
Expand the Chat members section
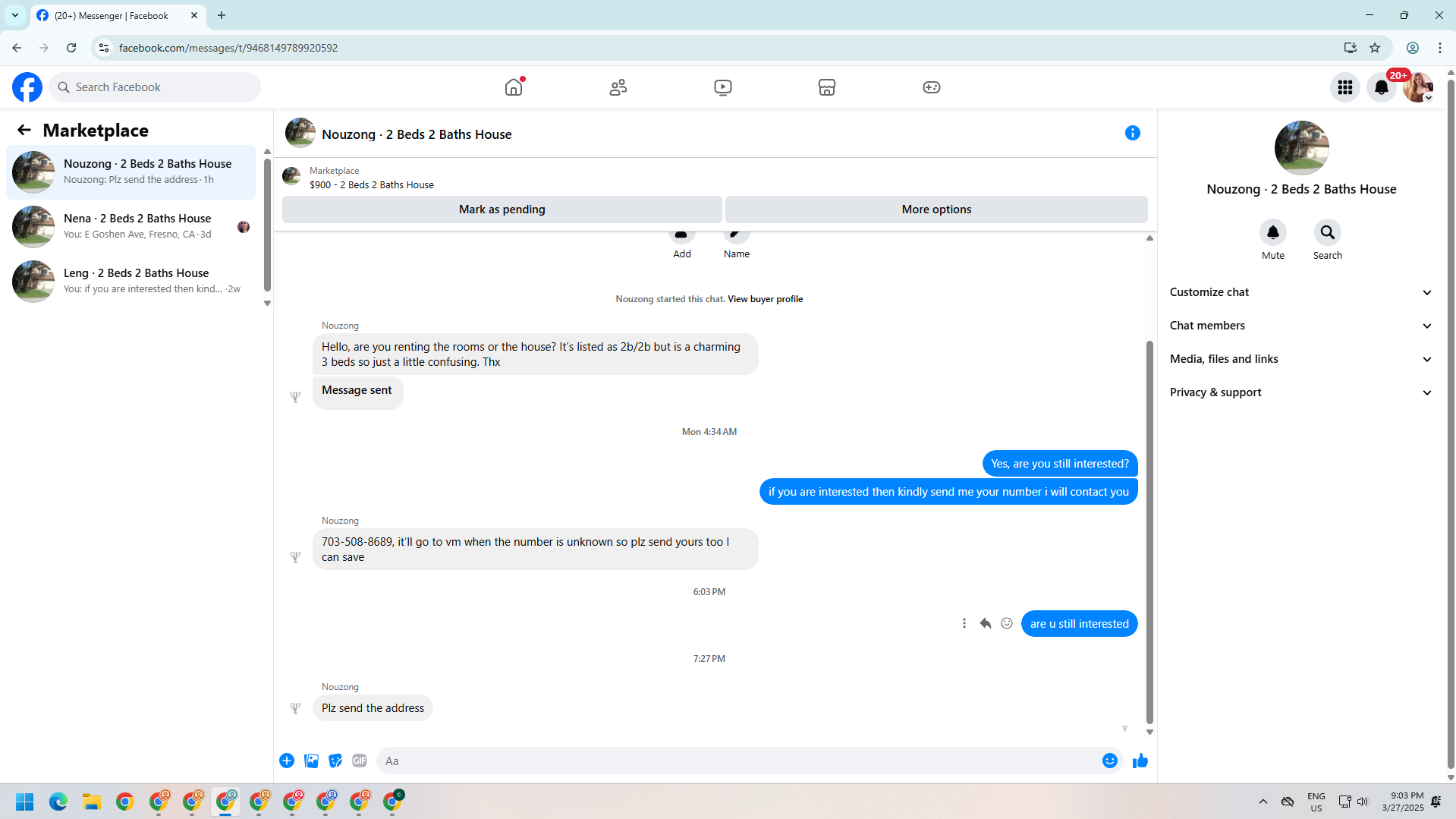click(x=1301, y=326)
